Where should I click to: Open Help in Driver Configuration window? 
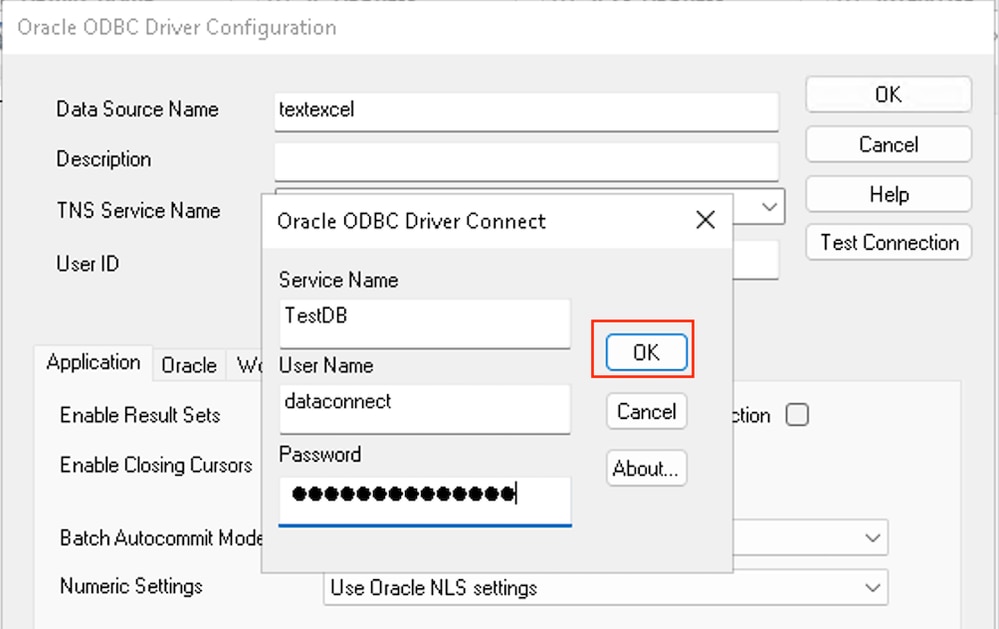888,194
